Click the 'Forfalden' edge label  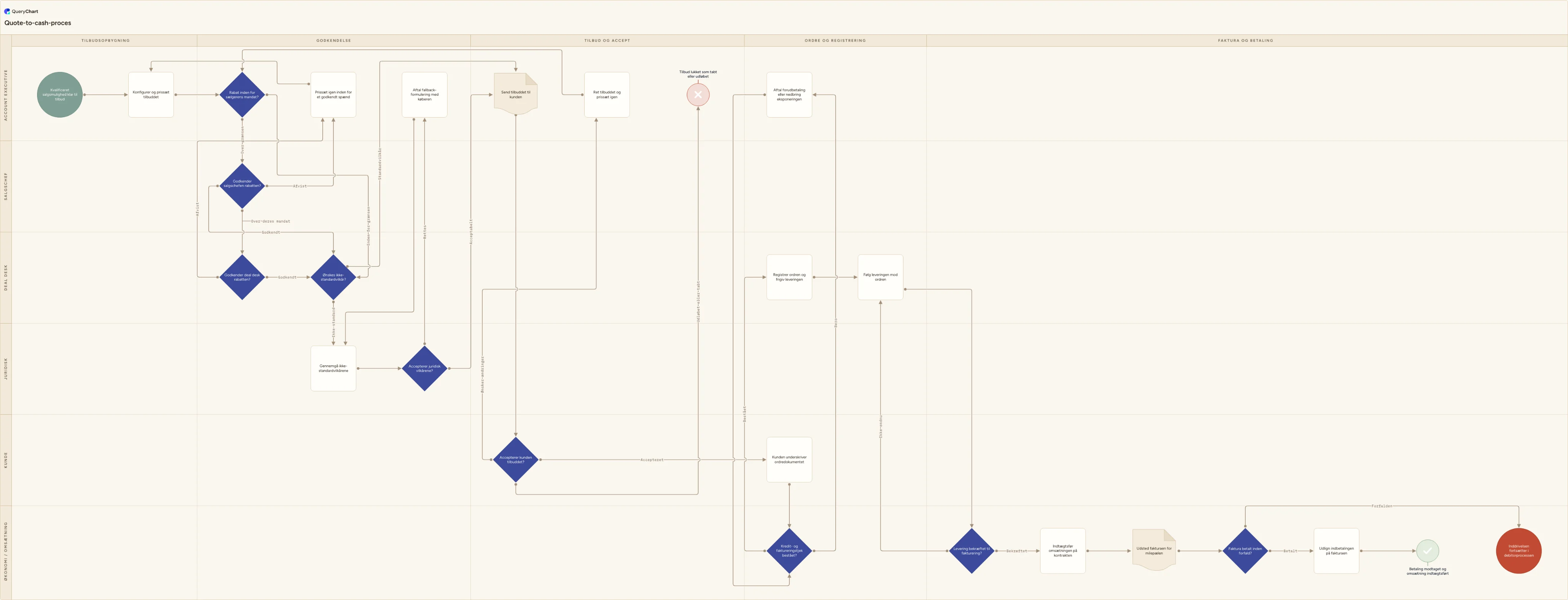click(x=1382, y=505)
